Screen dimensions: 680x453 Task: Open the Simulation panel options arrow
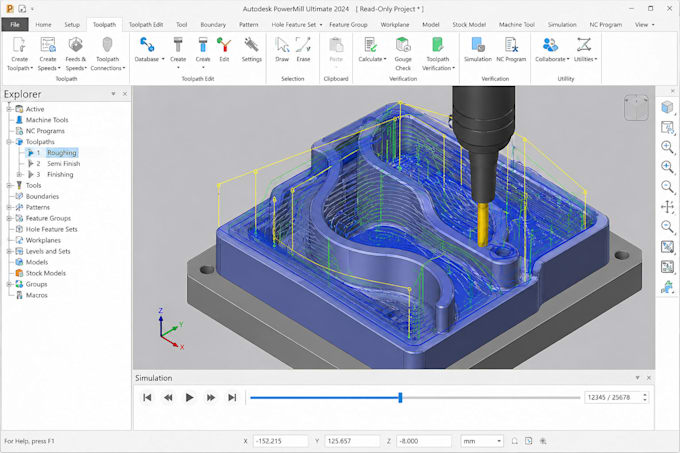(x=637, y=378)
